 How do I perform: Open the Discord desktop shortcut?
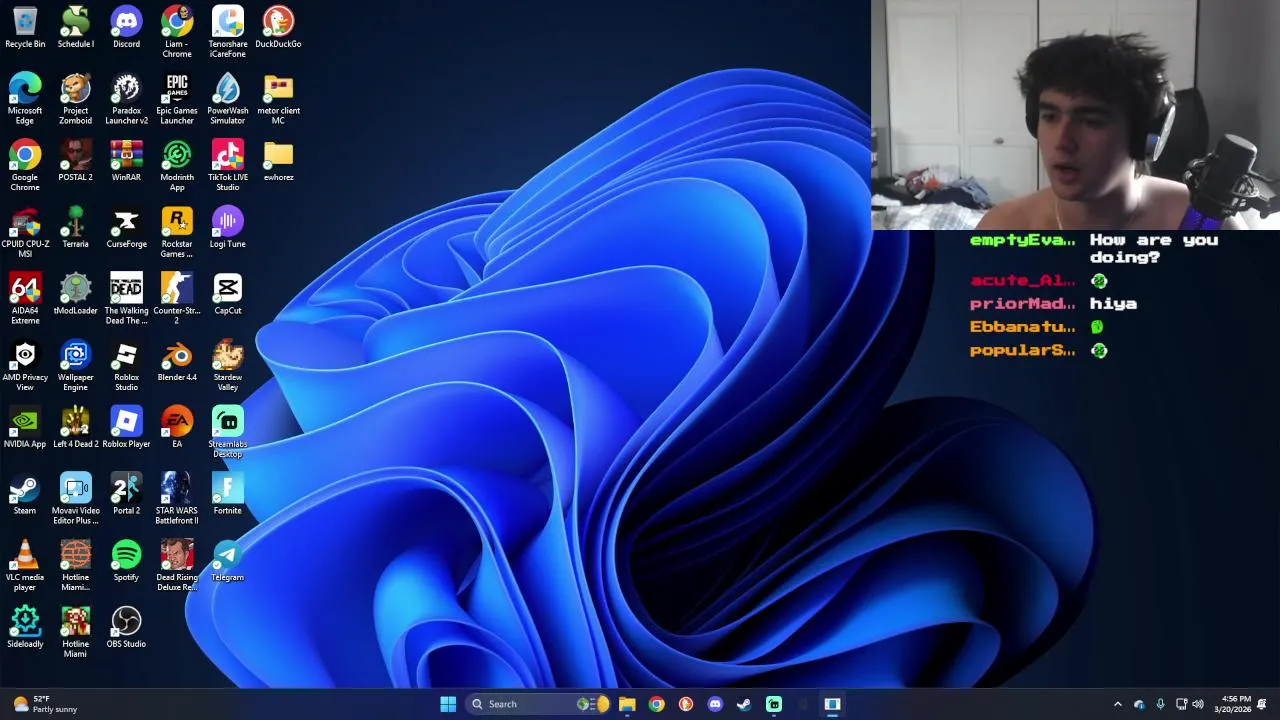(126, 27)
